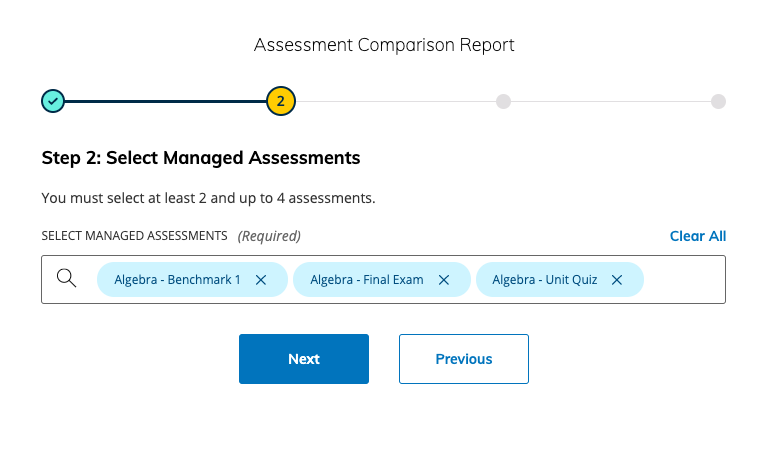The image size is (776, 459).
Task: Click the Assessment Comparison Report title
Action: click(384, 45)
